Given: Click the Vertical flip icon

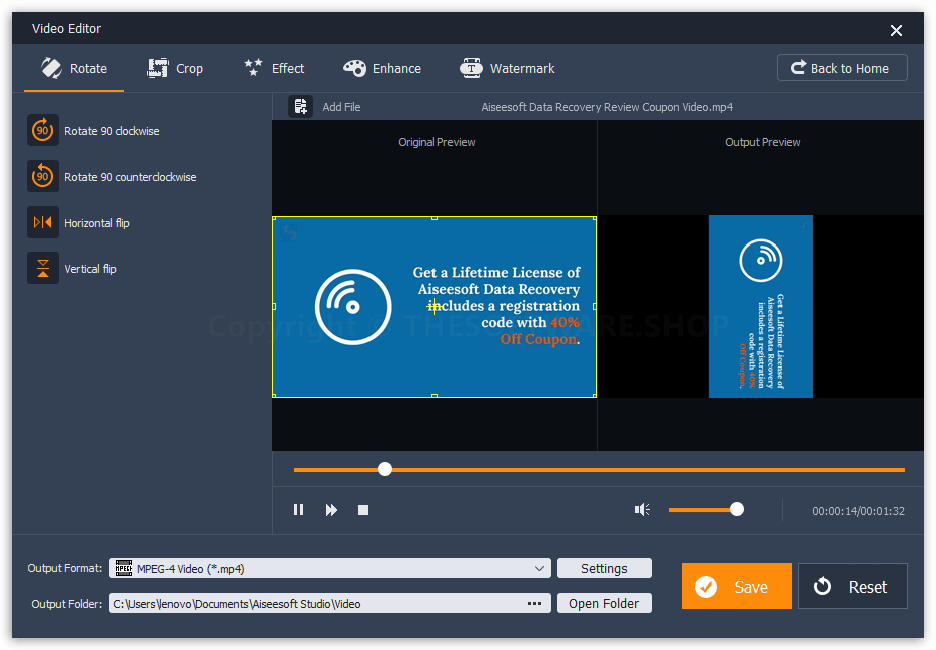Looking at the screenshot, I should click(x=42, y=268).
